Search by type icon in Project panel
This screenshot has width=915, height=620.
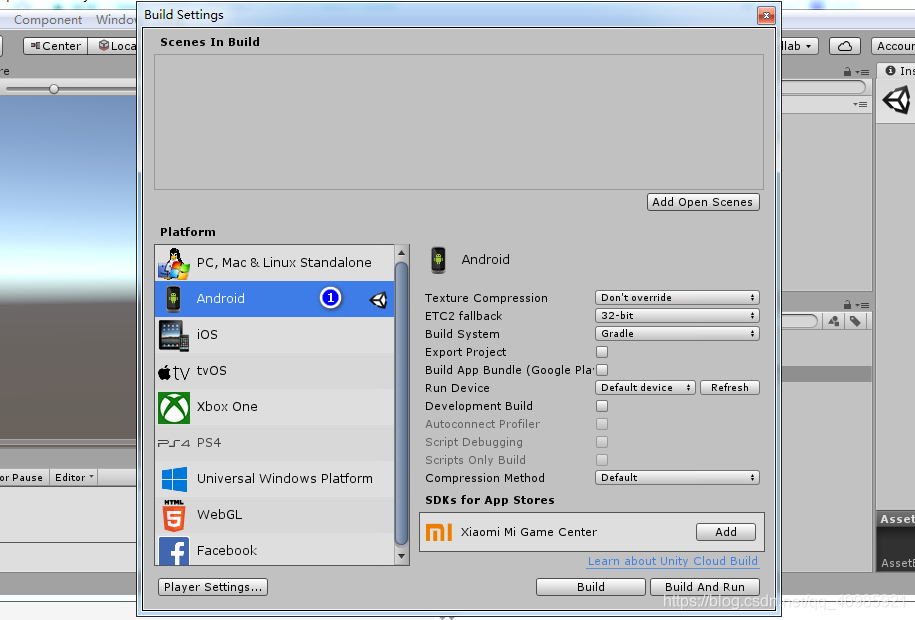[833, 321]
